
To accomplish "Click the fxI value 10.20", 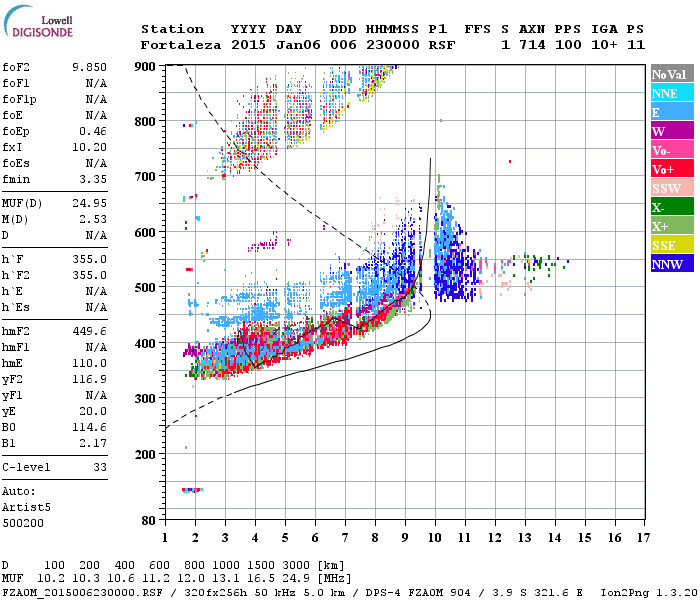I will click(89, 147).
